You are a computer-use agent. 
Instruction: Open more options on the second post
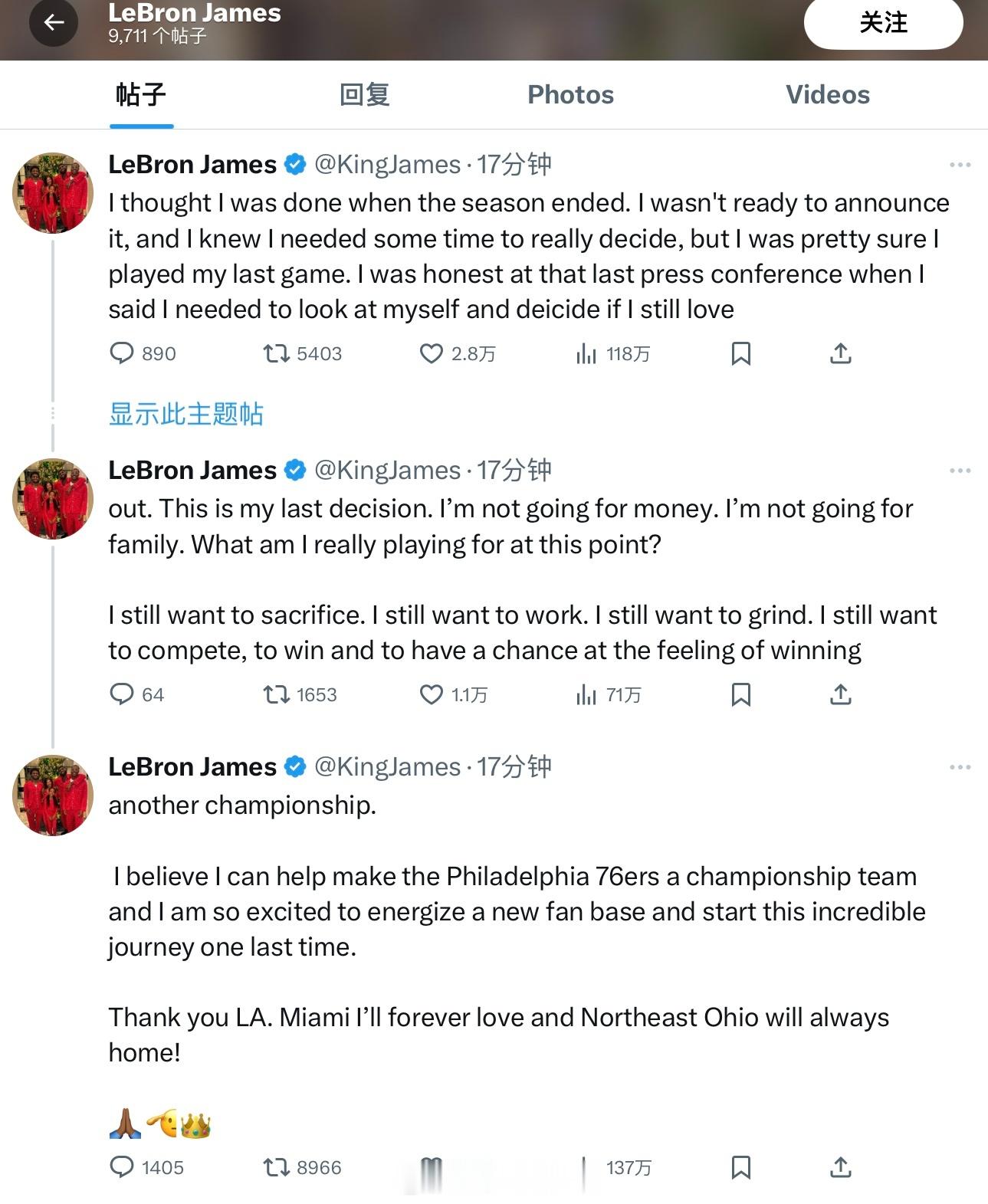960,471
